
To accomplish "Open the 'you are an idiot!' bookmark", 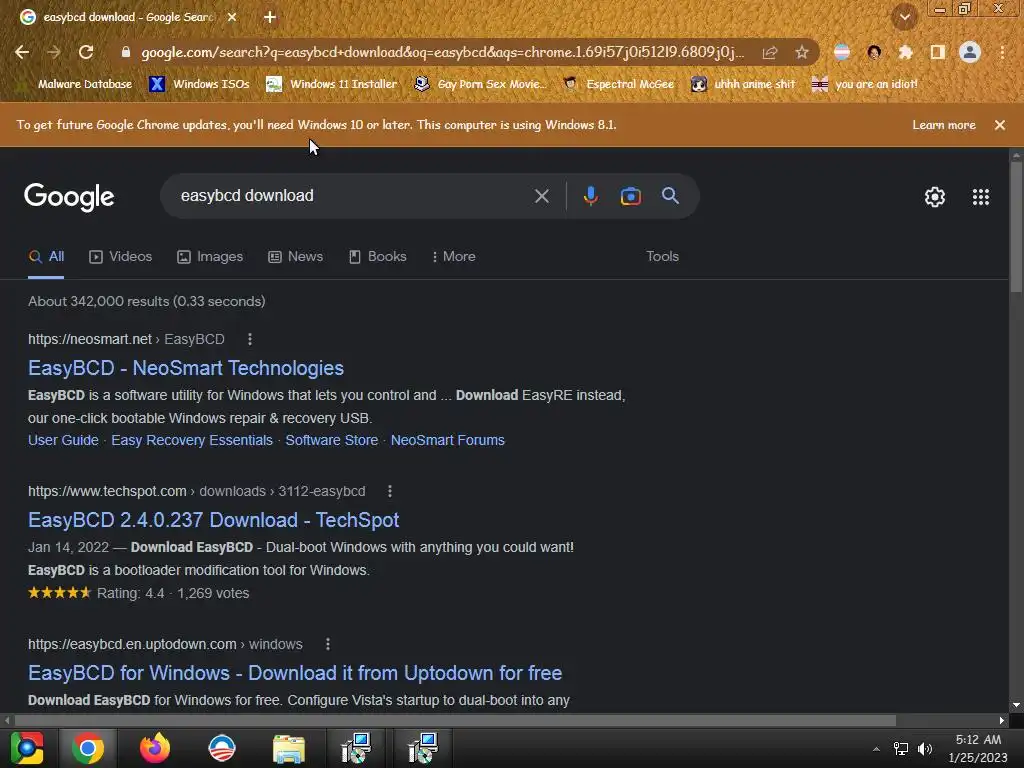I will coord(865,84).
